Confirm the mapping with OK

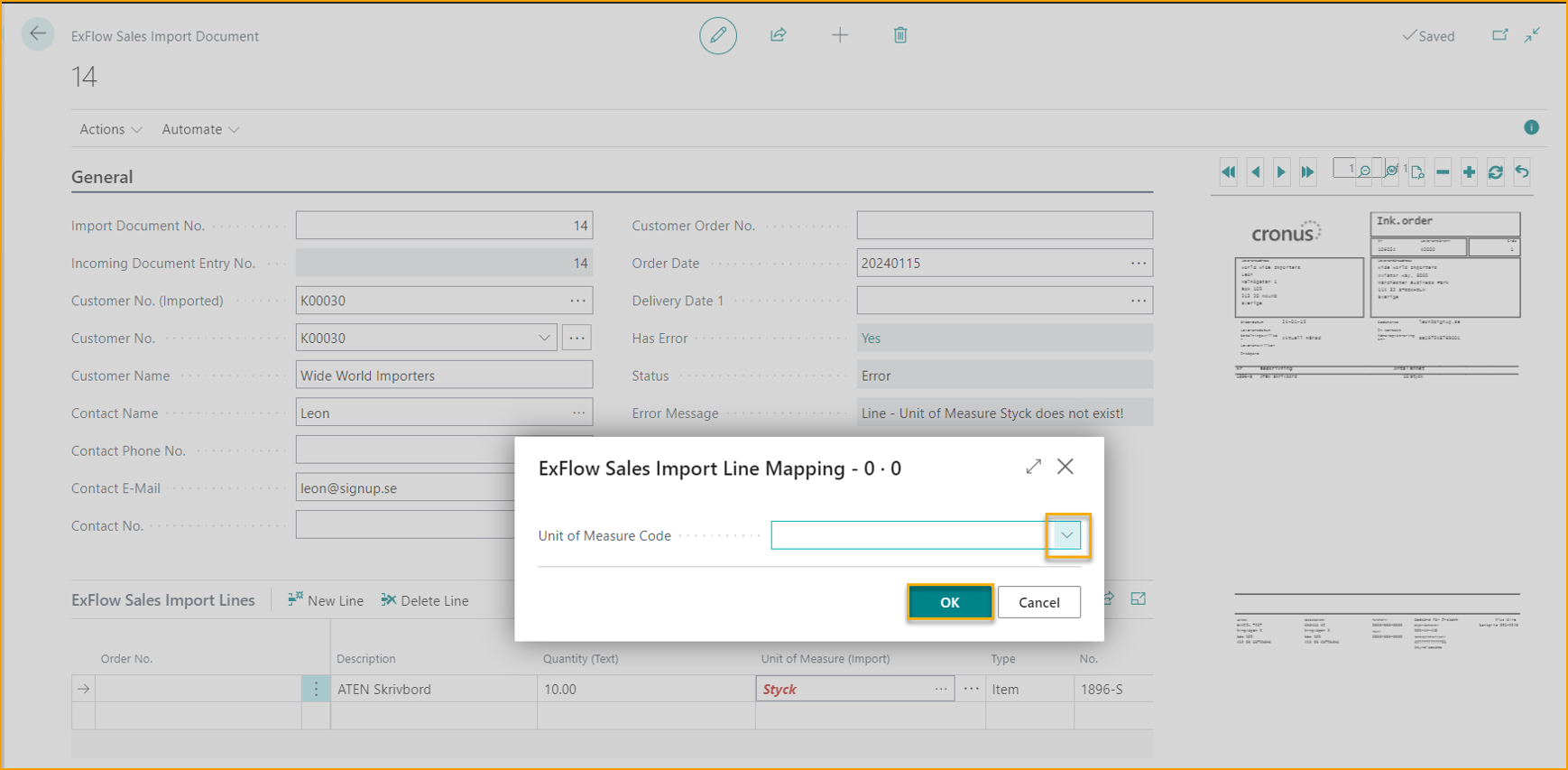tap(950, 602)
